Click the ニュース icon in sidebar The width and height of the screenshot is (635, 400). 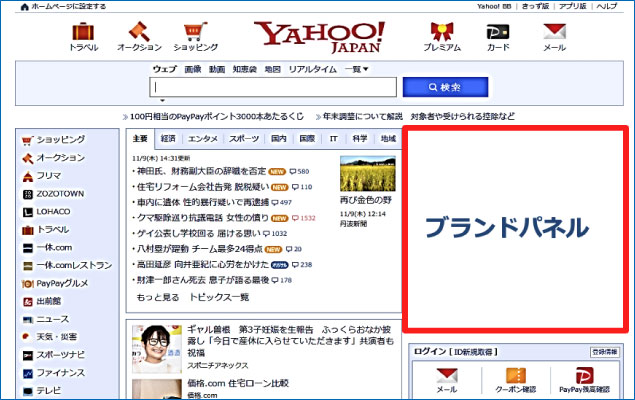[x=28, y=320]
